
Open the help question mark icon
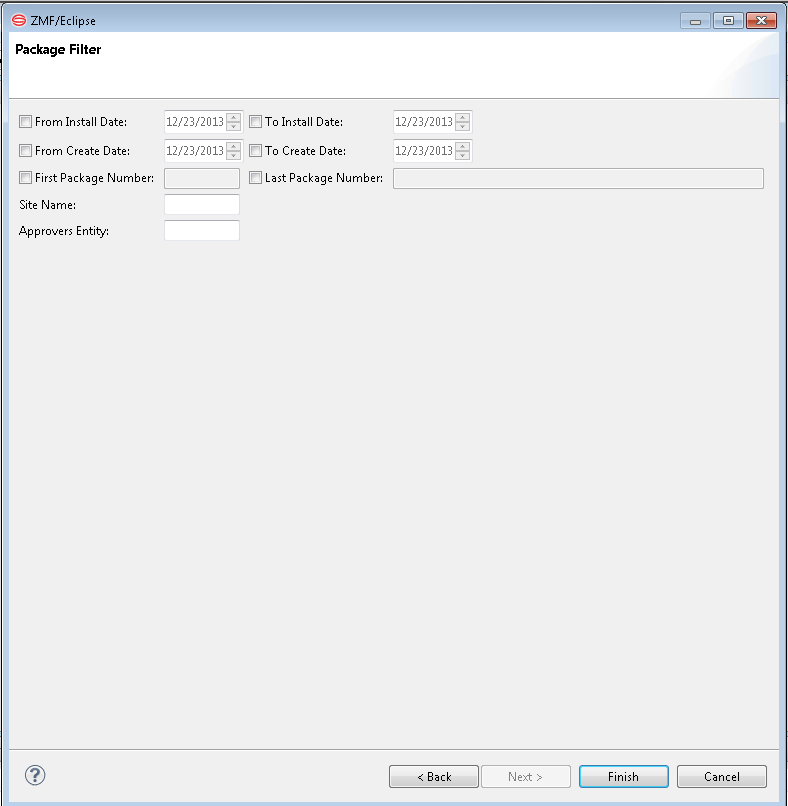click(35, 776)
